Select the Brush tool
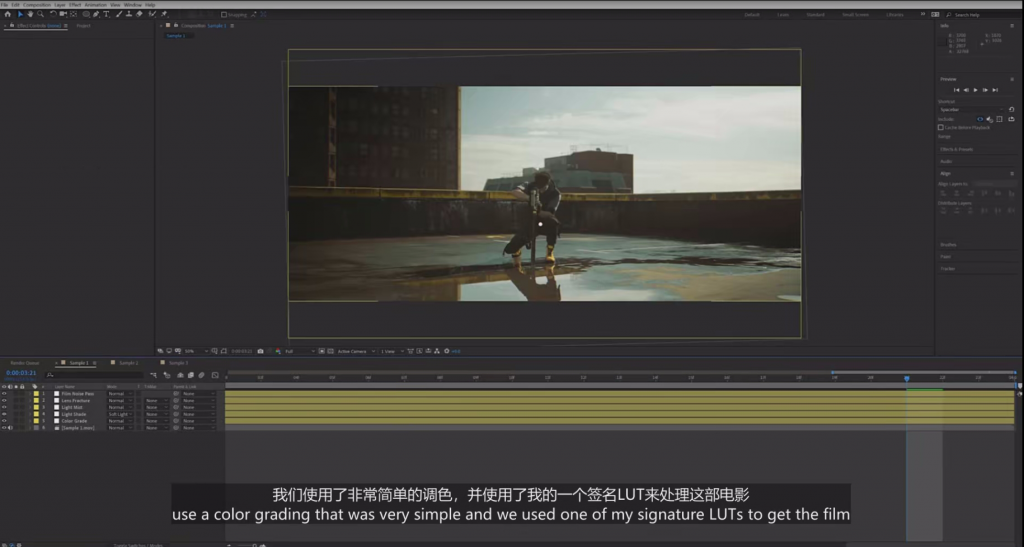The image size is (1024, 547). coord(119,14)
